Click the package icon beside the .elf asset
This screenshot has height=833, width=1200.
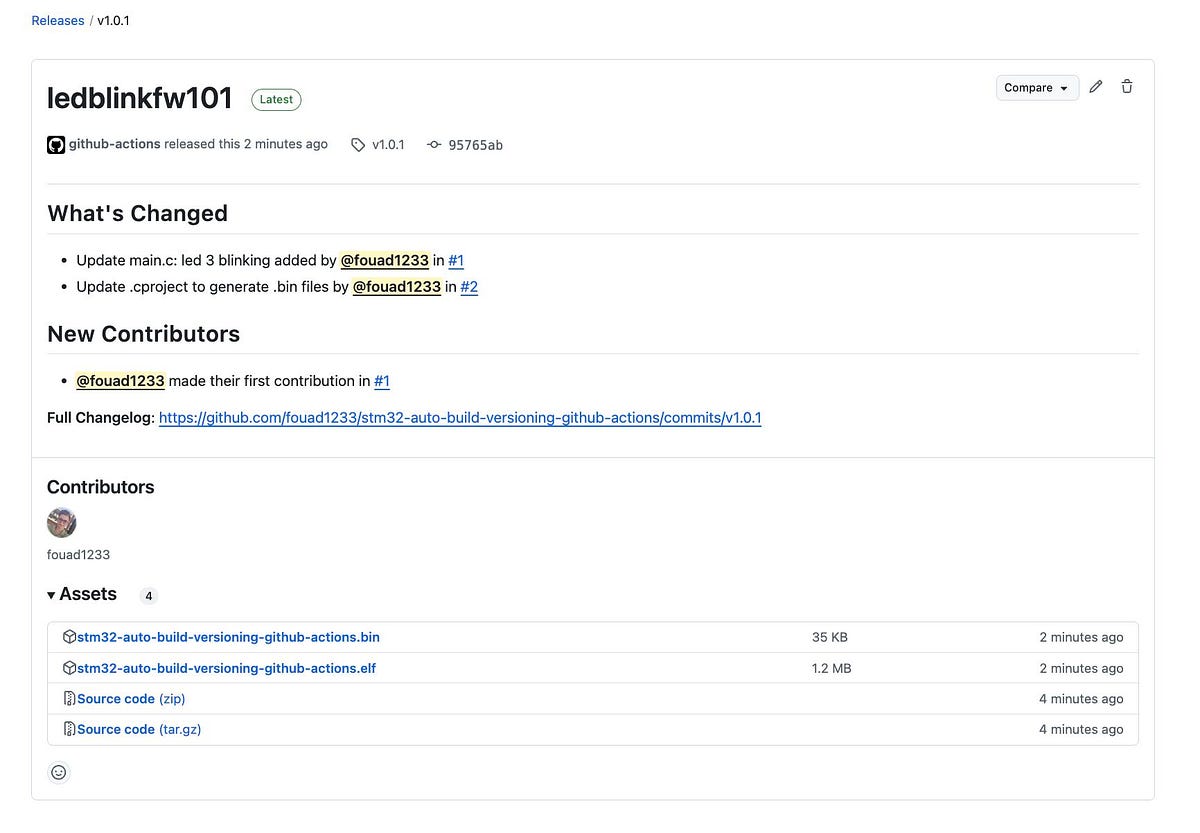pos(69,668)
